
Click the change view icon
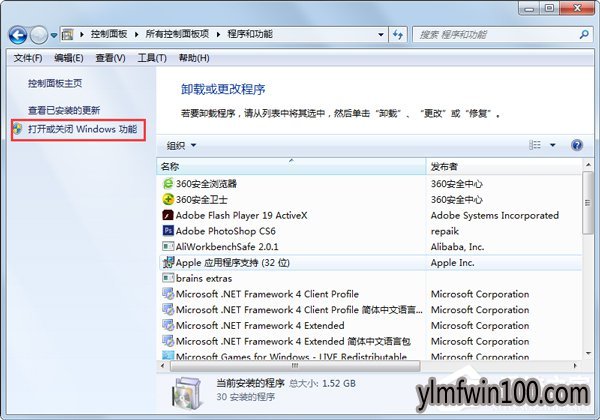coord(535,145)
